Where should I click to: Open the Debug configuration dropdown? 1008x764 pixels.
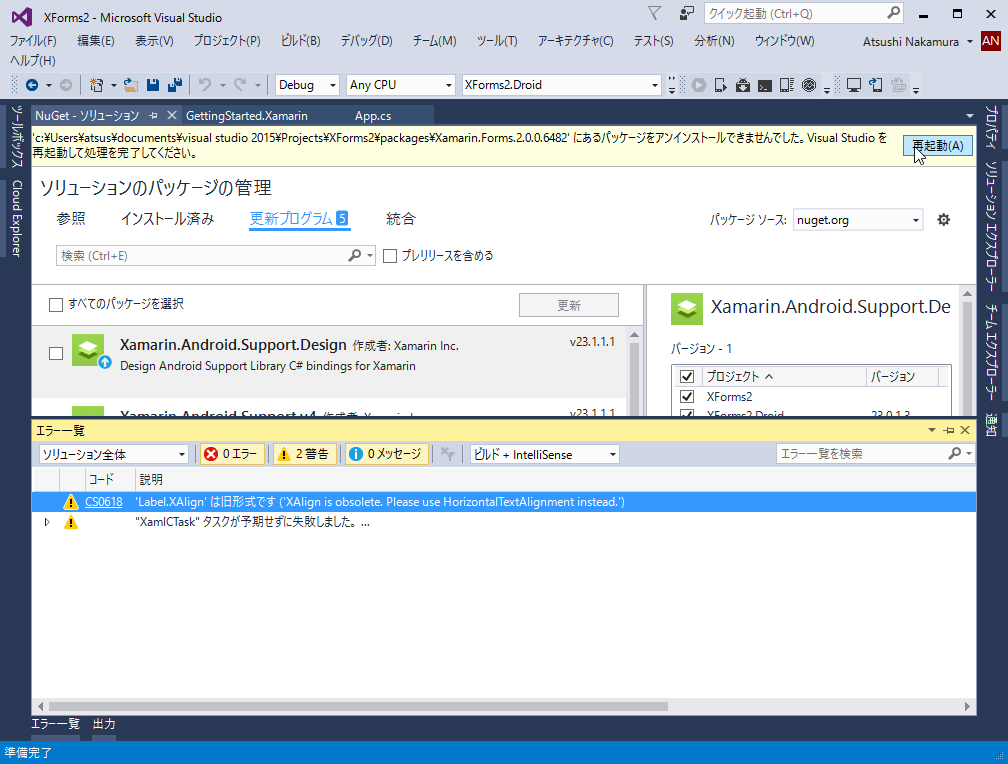307,85
